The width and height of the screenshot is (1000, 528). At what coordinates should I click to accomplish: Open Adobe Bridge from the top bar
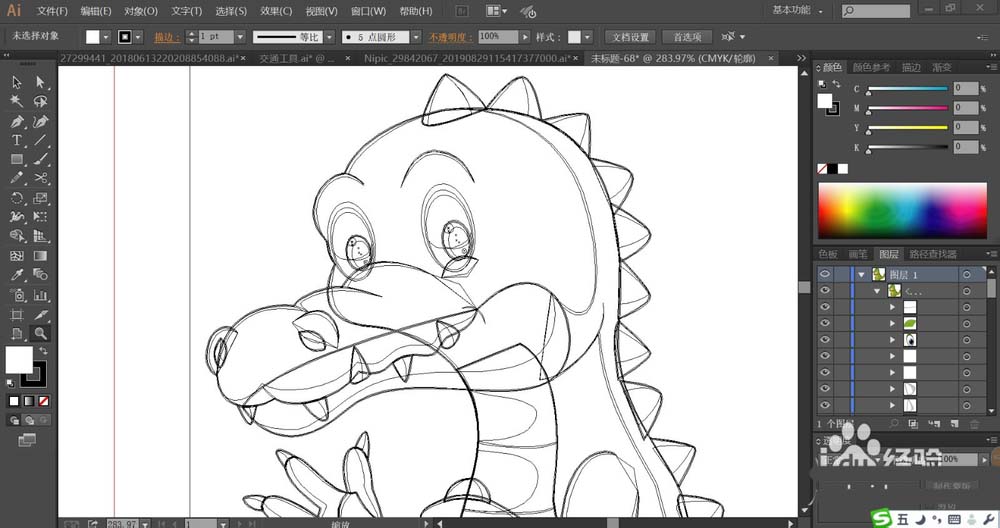(x=461, y=11)
